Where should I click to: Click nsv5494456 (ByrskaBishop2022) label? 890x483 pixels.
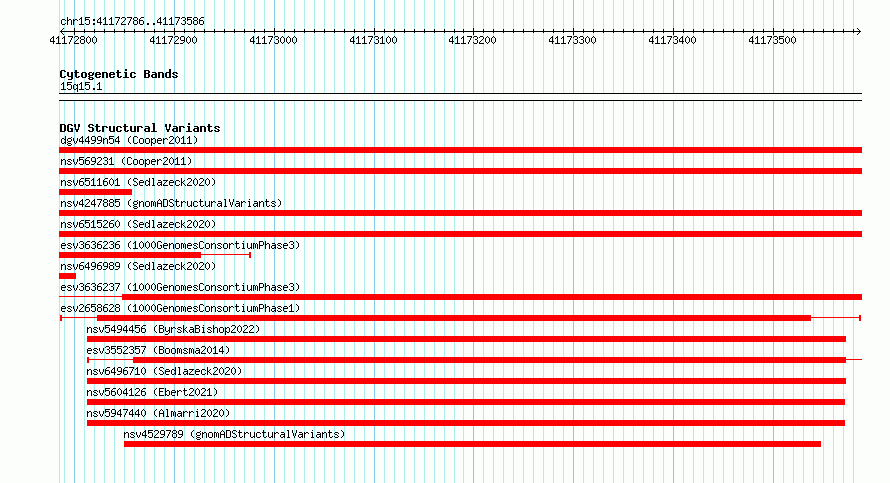coord(173,329)
